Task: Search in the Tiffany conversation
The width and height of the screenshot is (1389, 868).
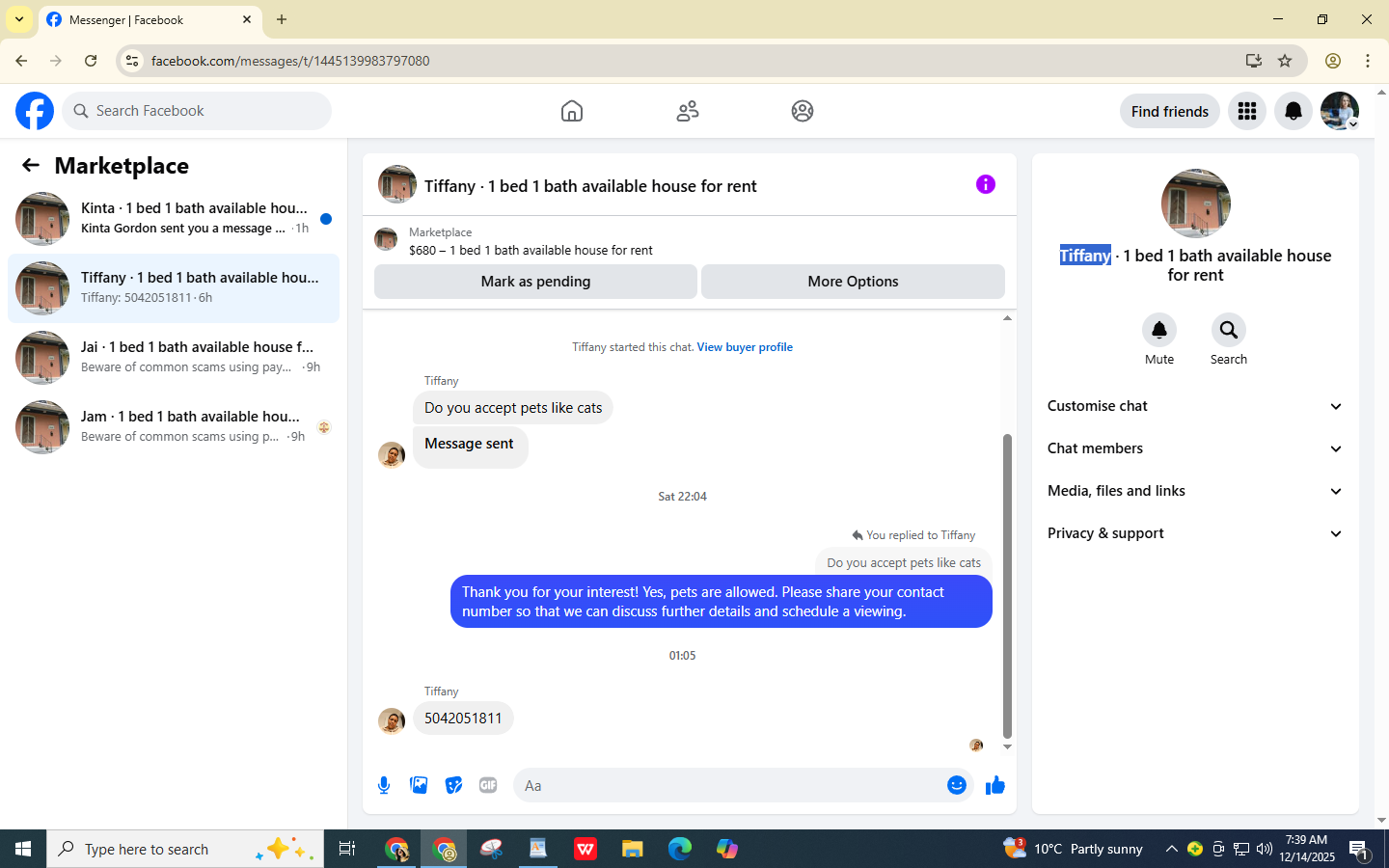Action: tap(1229, 330)
